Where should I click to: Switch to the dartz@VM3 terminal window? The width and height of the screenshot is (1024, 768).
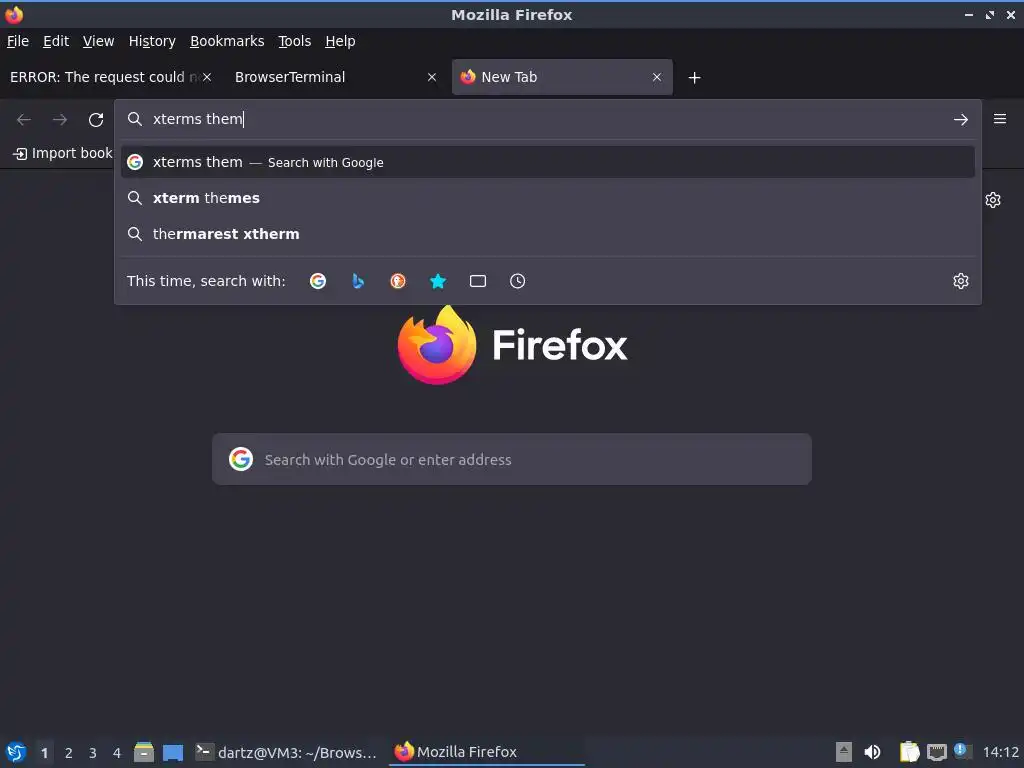tap(286, 752)
